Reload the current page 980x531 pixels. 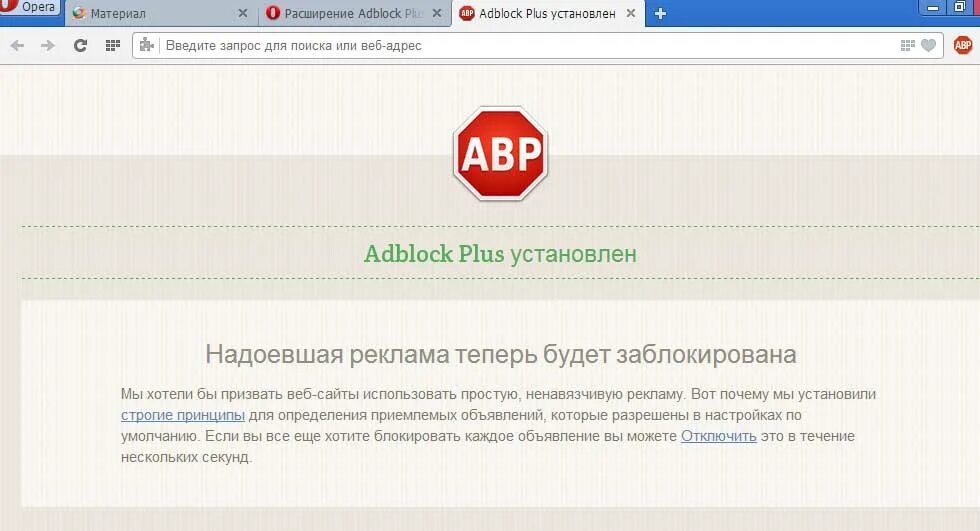[80, 46]
